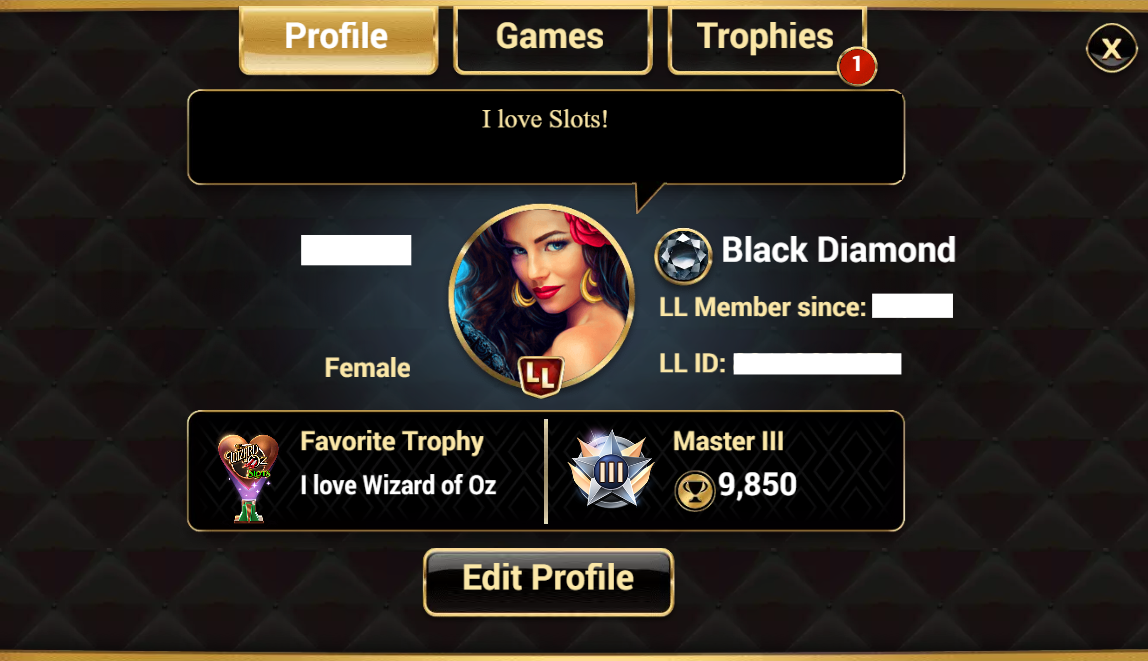The image size is (1148, 661).
Task: Click the LL Member since label
Action: [763, 307]
